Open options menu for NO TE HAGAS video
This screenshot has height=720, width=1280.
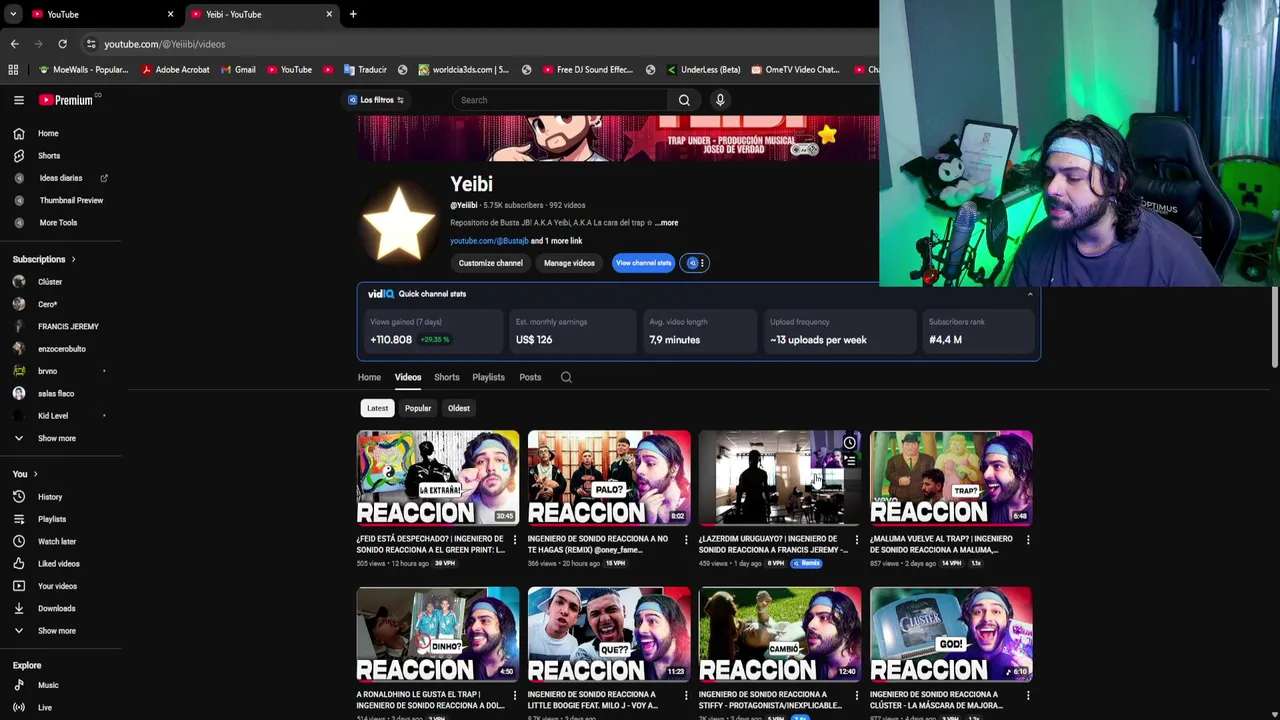[686, 540]
